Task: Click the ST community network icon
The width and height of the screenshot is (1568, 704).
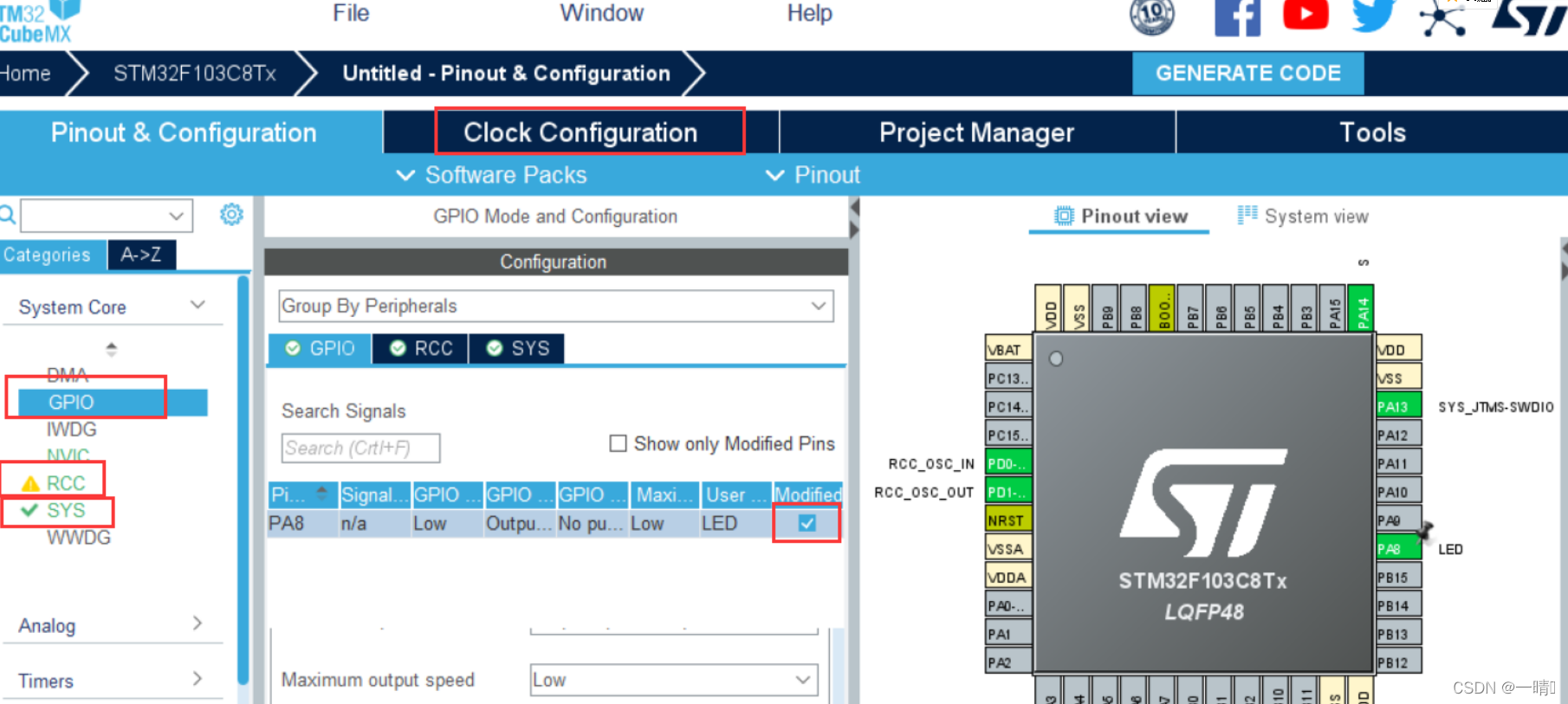Action: (x=1442, y=18)
